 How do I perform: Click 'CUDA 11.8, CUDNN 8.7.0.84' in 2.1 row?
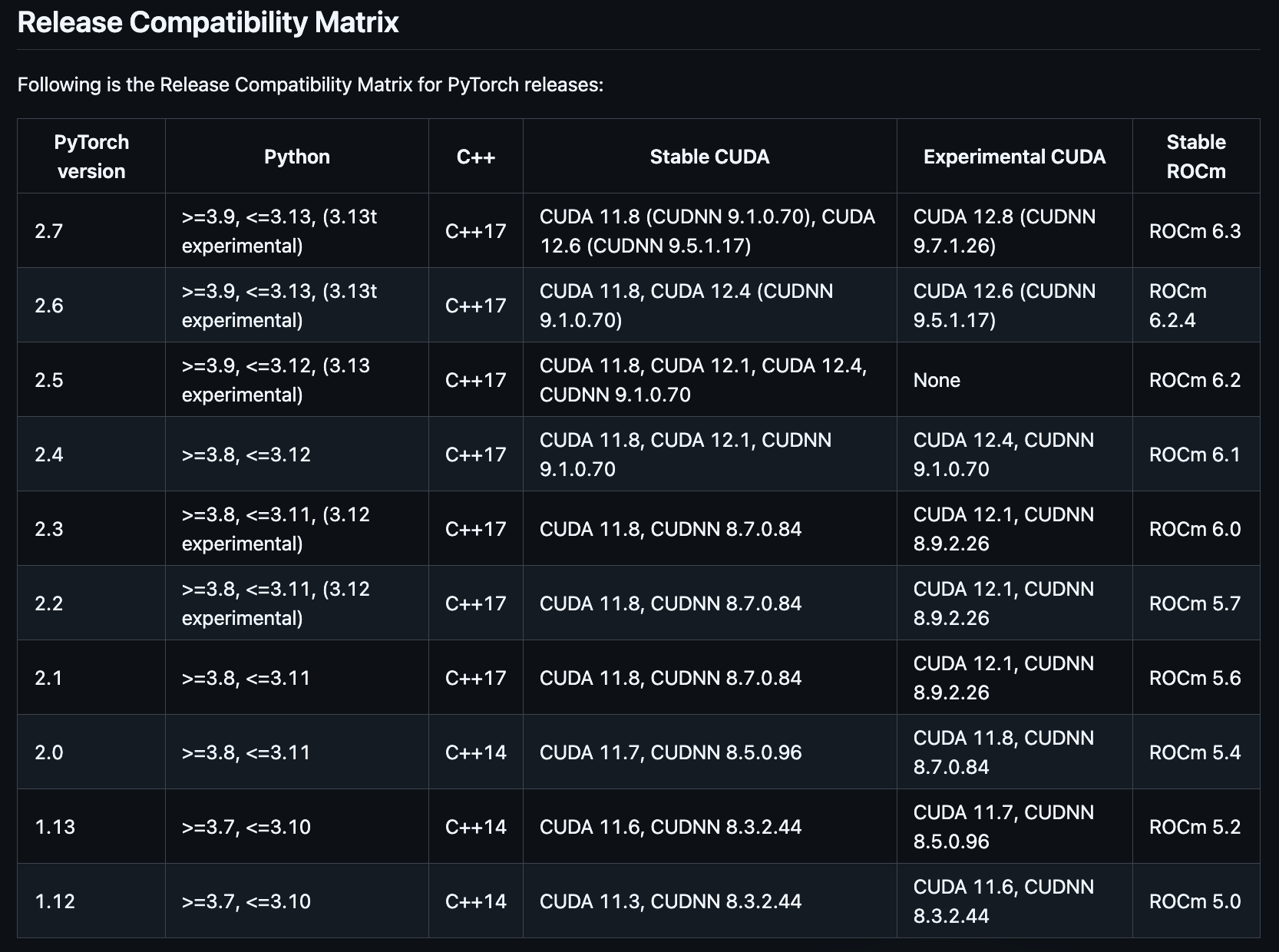point(709,678)
